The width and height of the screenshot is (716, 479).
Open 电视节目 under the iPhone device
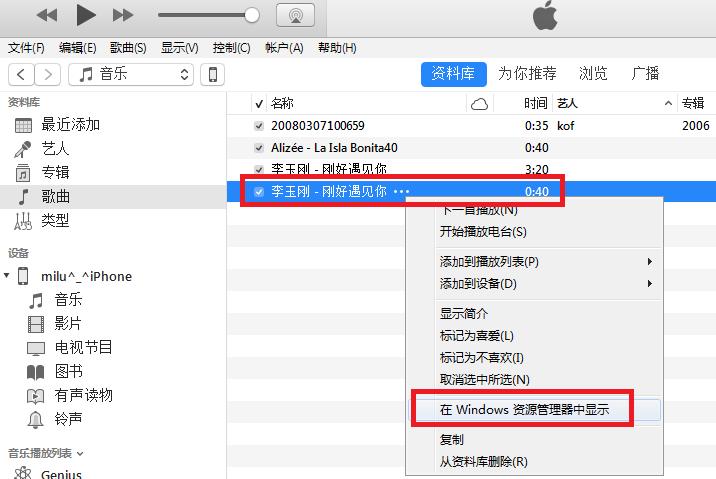coord(84,347)
